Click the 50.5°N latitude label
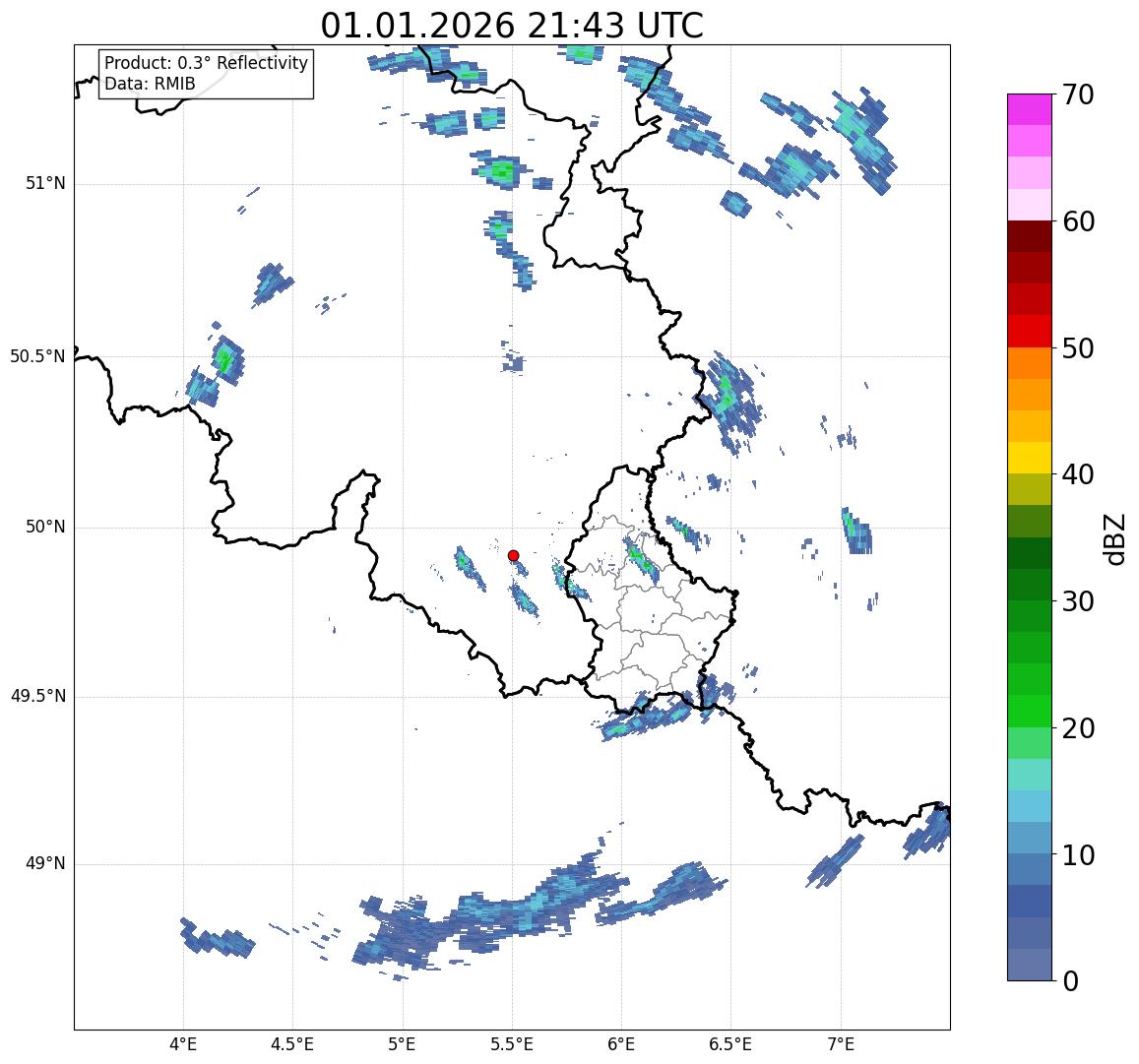The image size is (1139, 1064). pyautogui.click(x=37, y=356)
